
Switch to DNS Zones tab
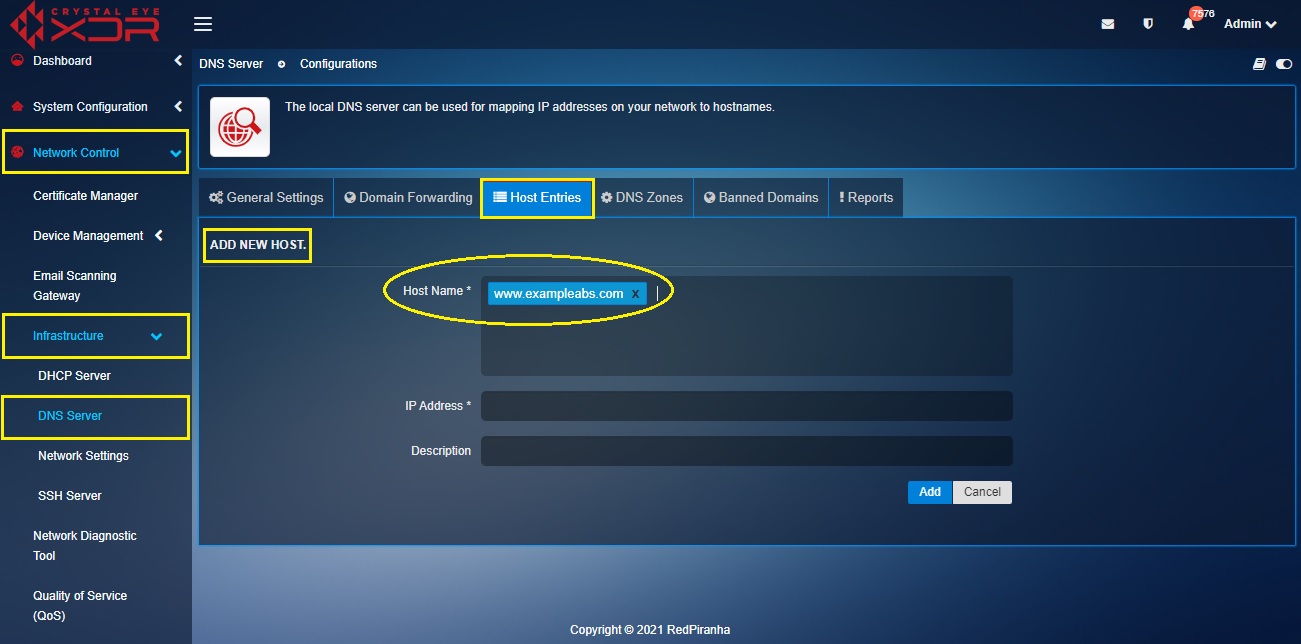pos(642,198)
